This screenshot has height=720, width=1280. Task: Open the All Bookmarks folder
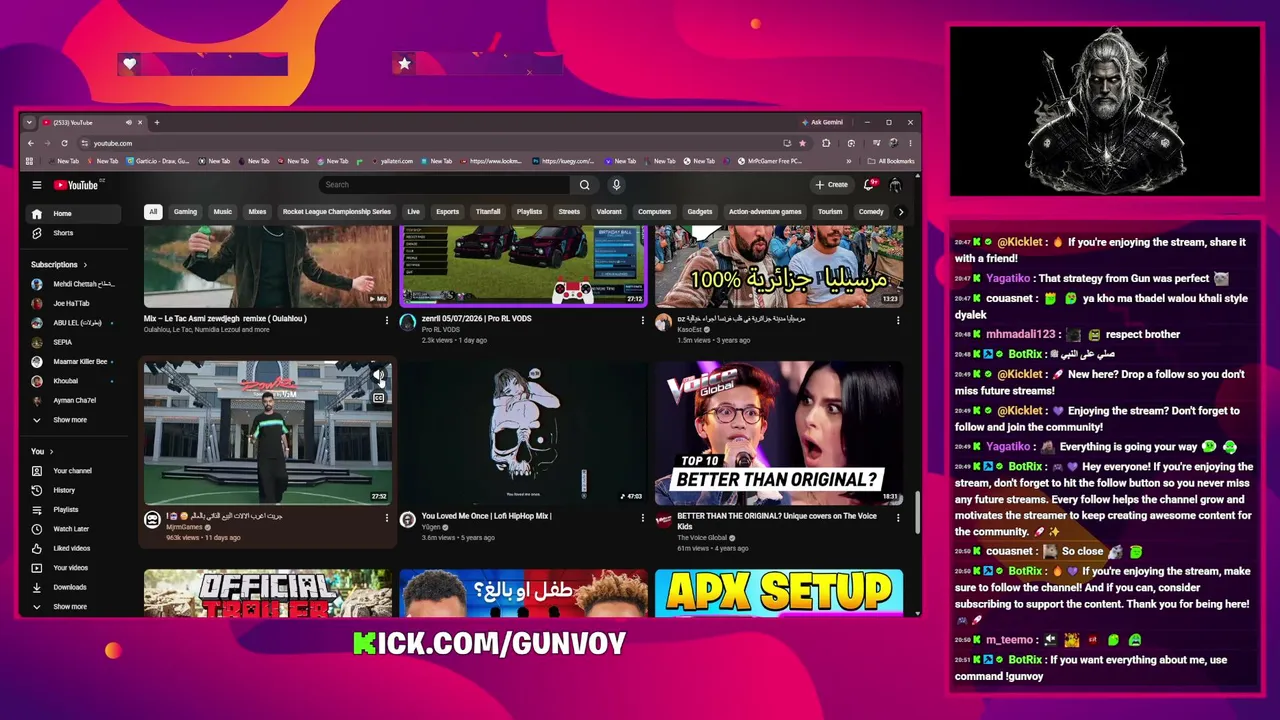[891, 161]
